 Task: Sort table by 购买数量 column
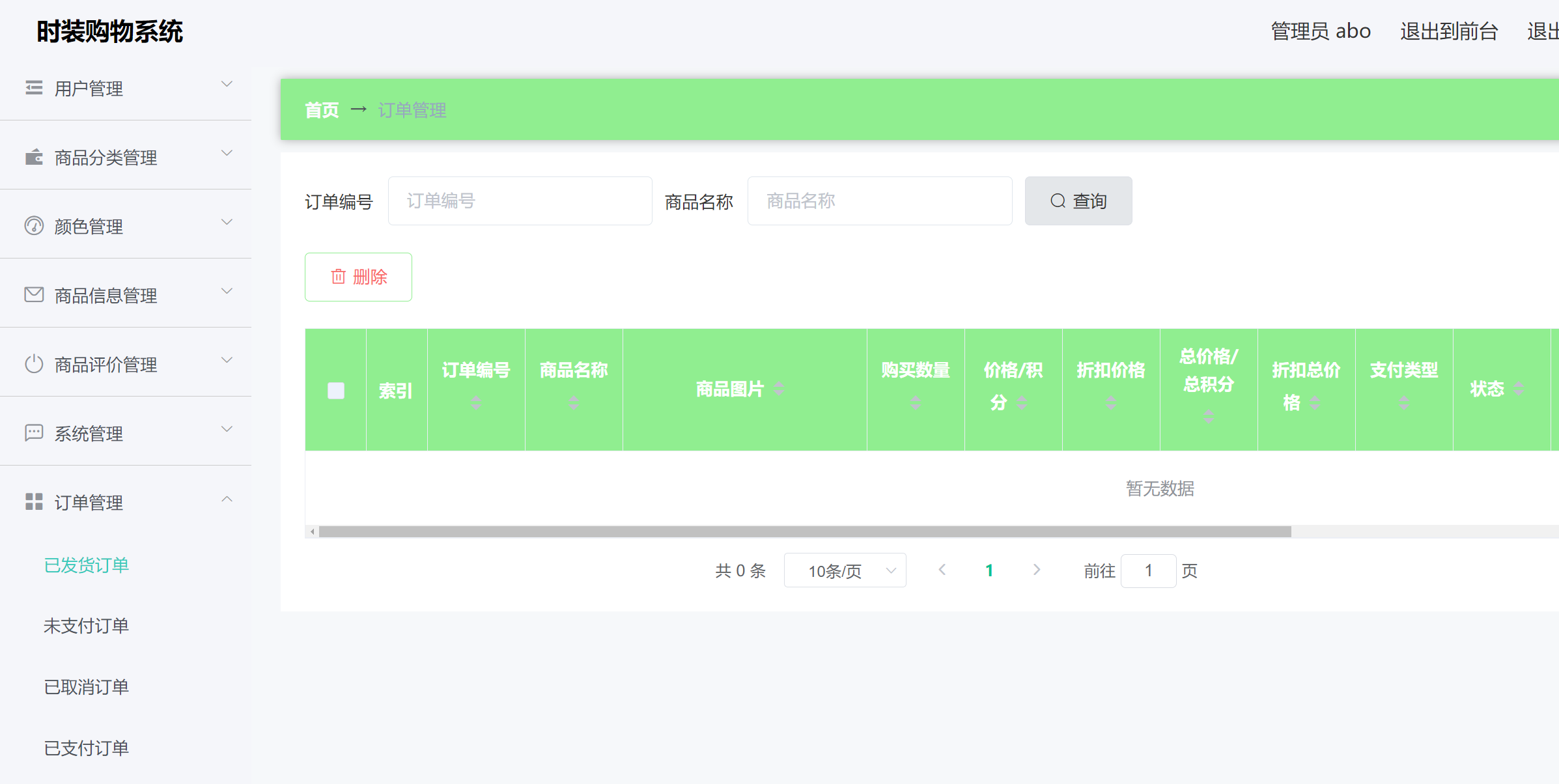coord(916,402)
